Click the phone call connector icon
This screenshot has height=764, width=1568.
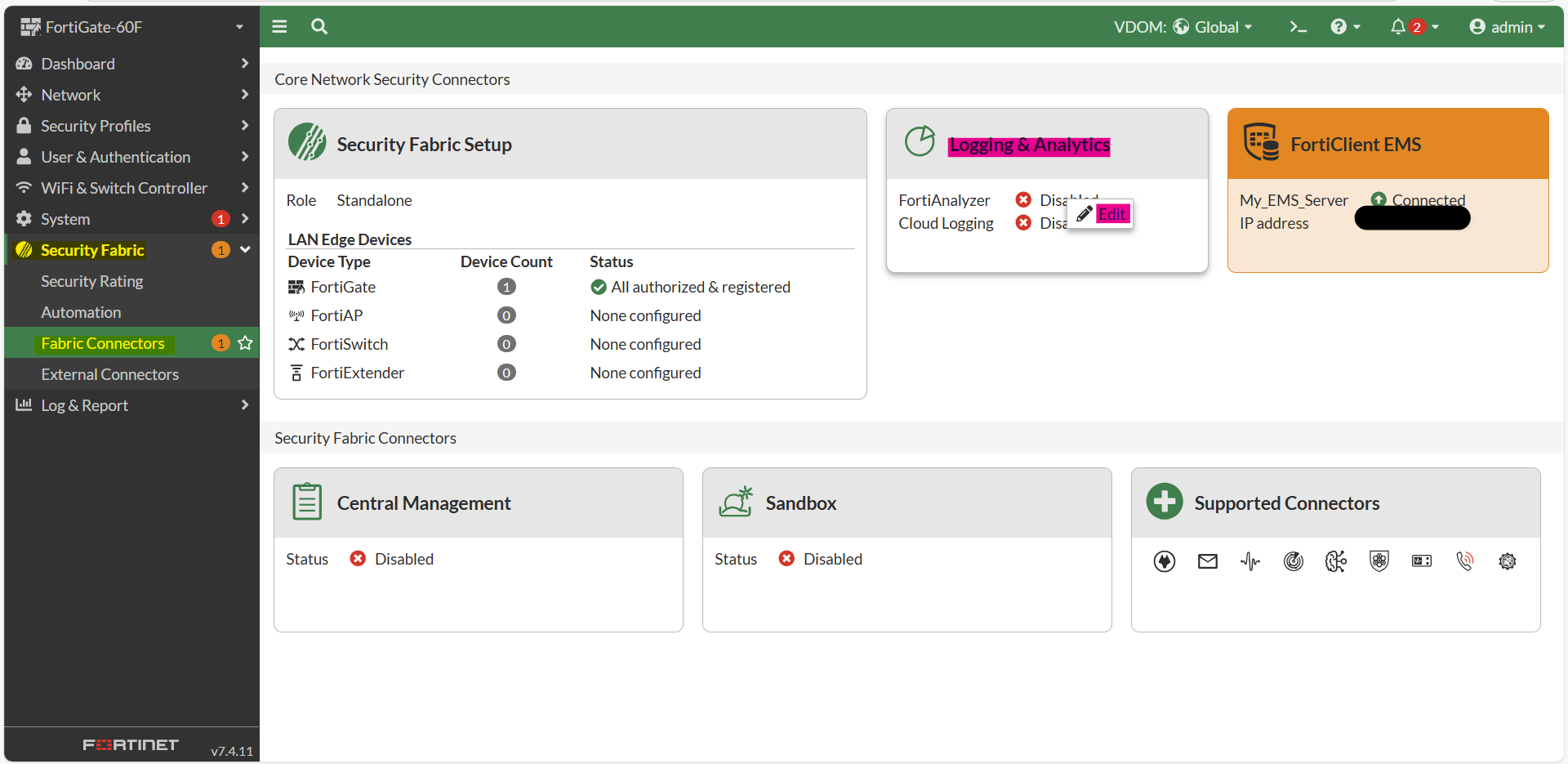click(1465, 561)
